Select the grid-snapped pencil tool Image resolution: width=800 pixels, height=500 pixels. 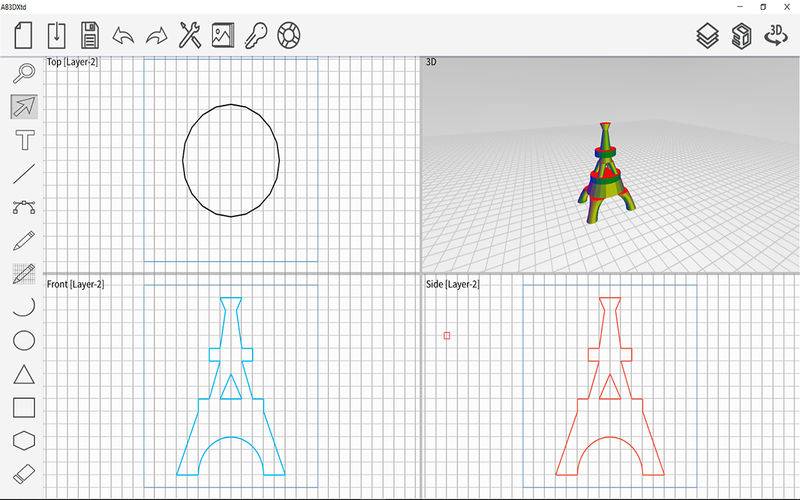(x=24, y=274)
